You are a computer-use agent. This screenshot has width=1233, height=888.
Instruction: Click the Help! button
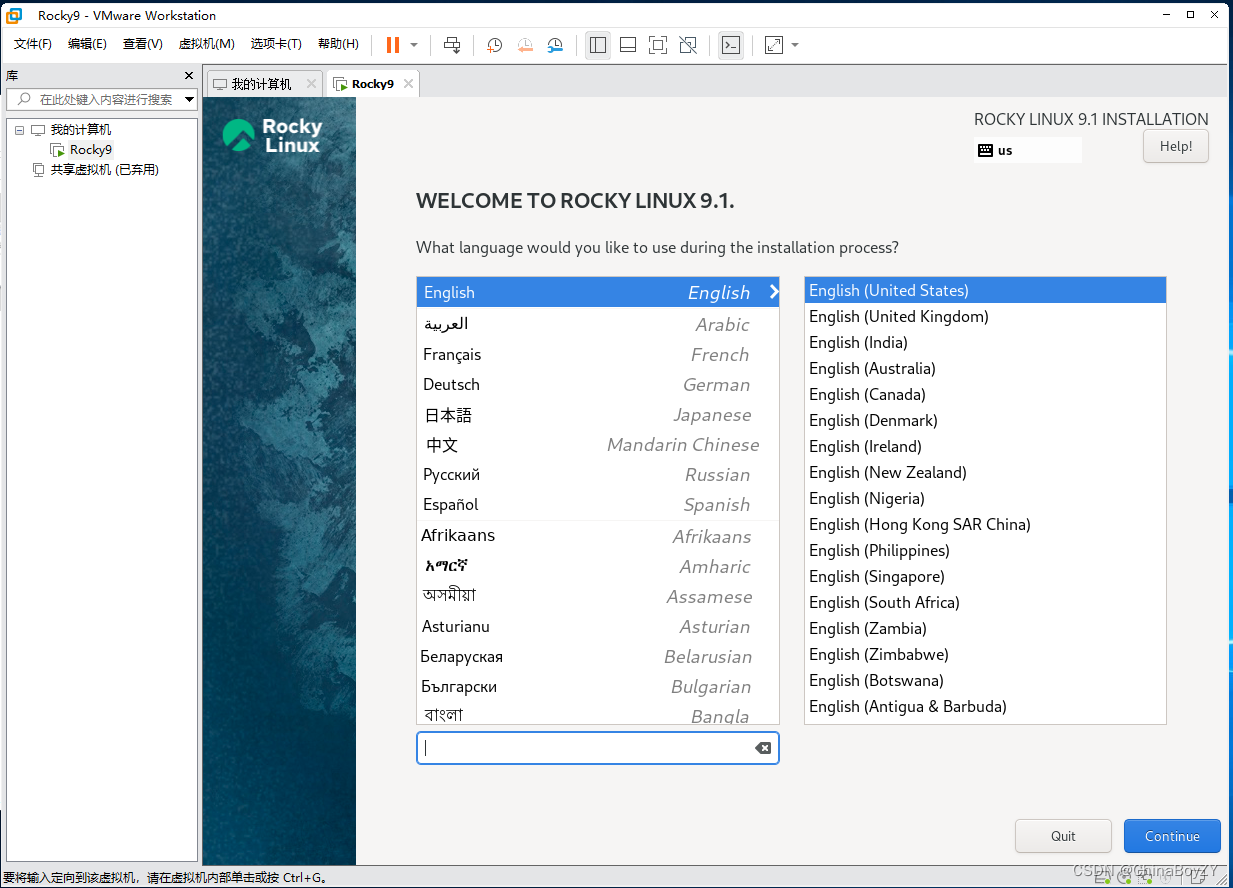coord(1176,146)
